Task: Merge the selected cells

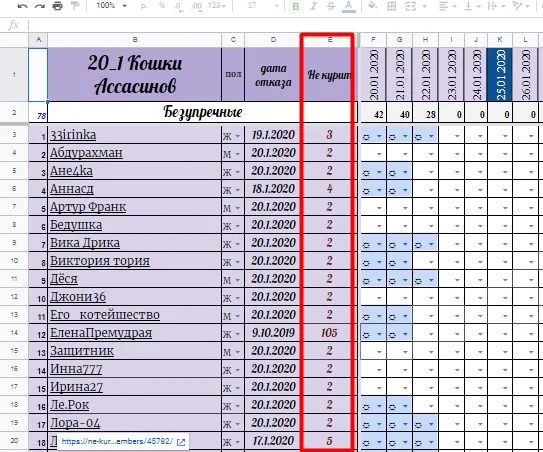Action: 410,6
